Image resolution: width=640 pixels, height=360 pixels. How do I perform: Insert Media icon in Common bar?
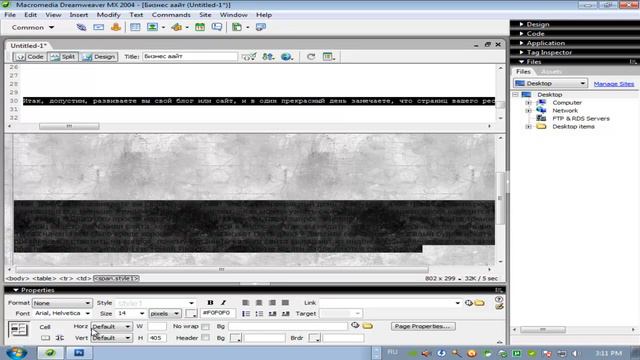point(177,27)
